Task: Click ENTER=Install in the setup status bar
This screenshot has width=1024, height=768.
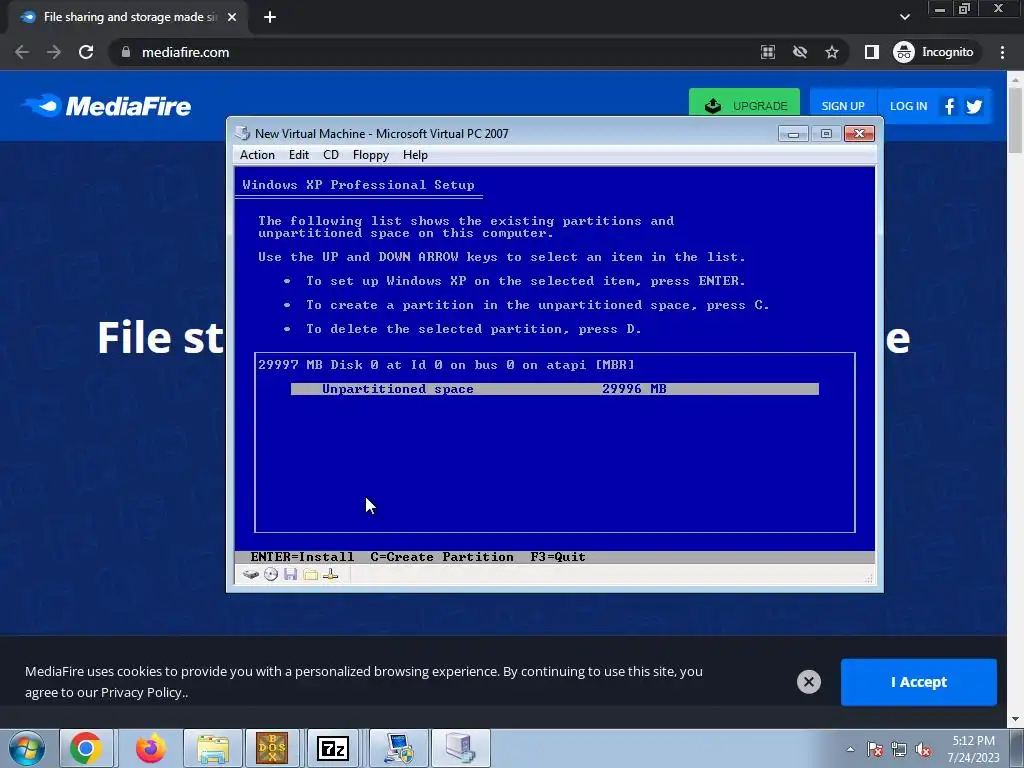Action: pyautogui.click(x=302, y=557)
